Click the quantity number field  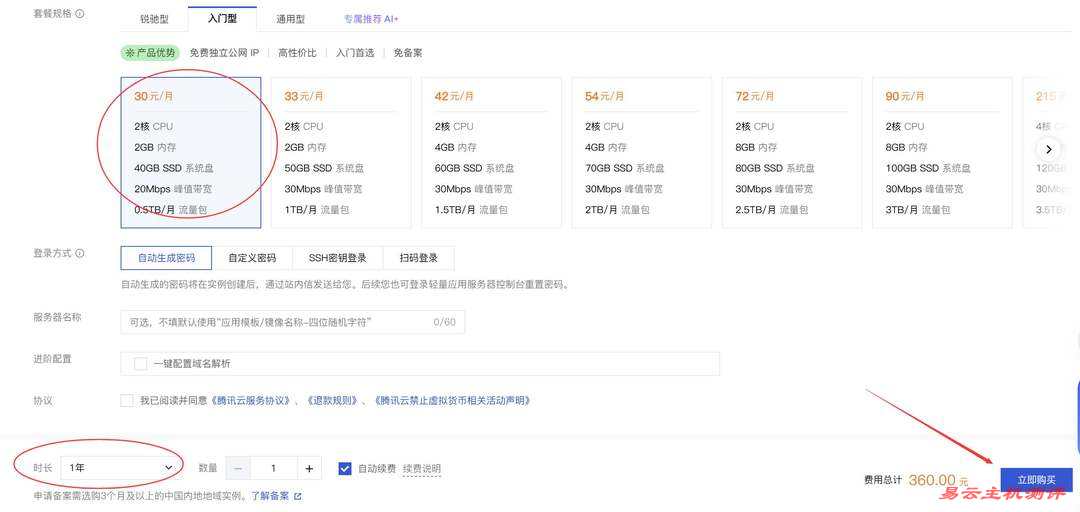pyautogui.click(x=273, y=468)
